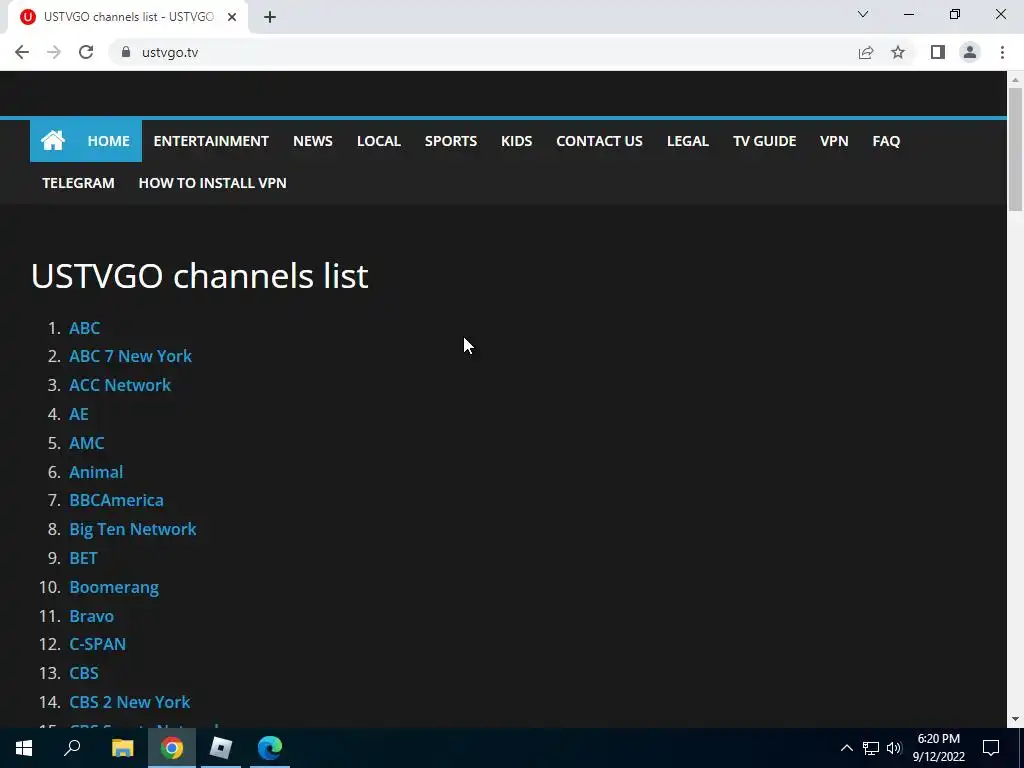Click the Chrome taskbar icon

pos(172,748)
